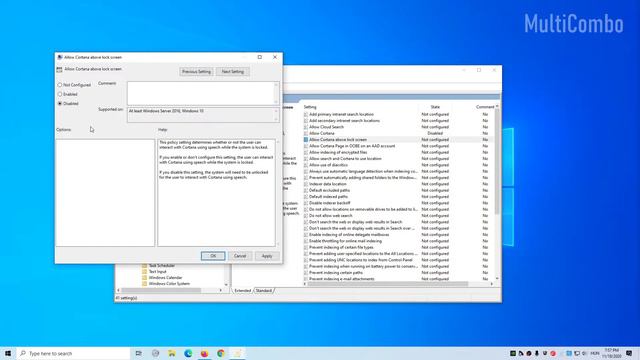The height and width of the screenshot is (360, 640).
Task: Select 'Allow search and Cortana to use location'
Action: click(345, 159)
